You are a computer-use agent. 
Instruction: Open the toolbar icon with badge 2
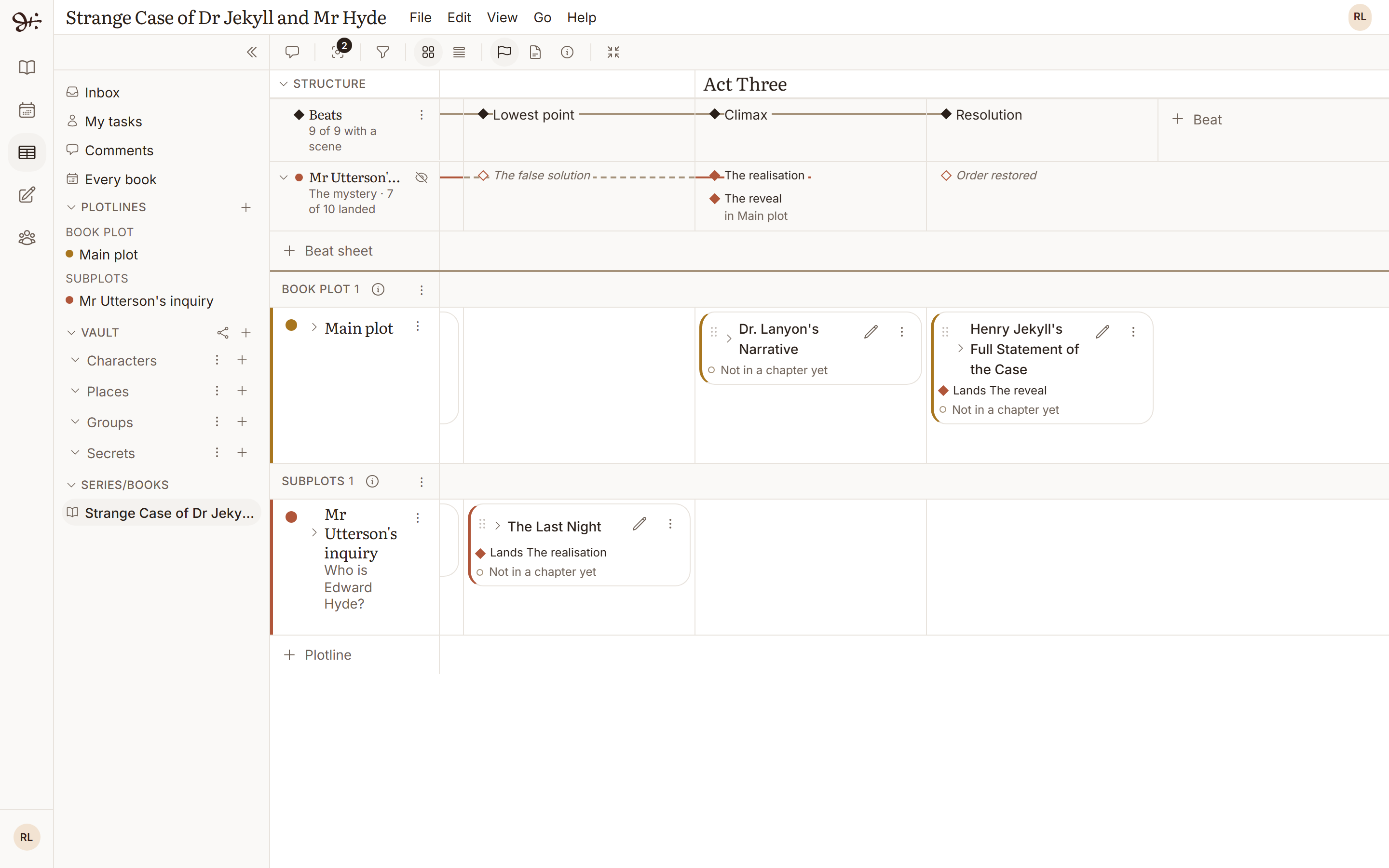tap(338, 52)
